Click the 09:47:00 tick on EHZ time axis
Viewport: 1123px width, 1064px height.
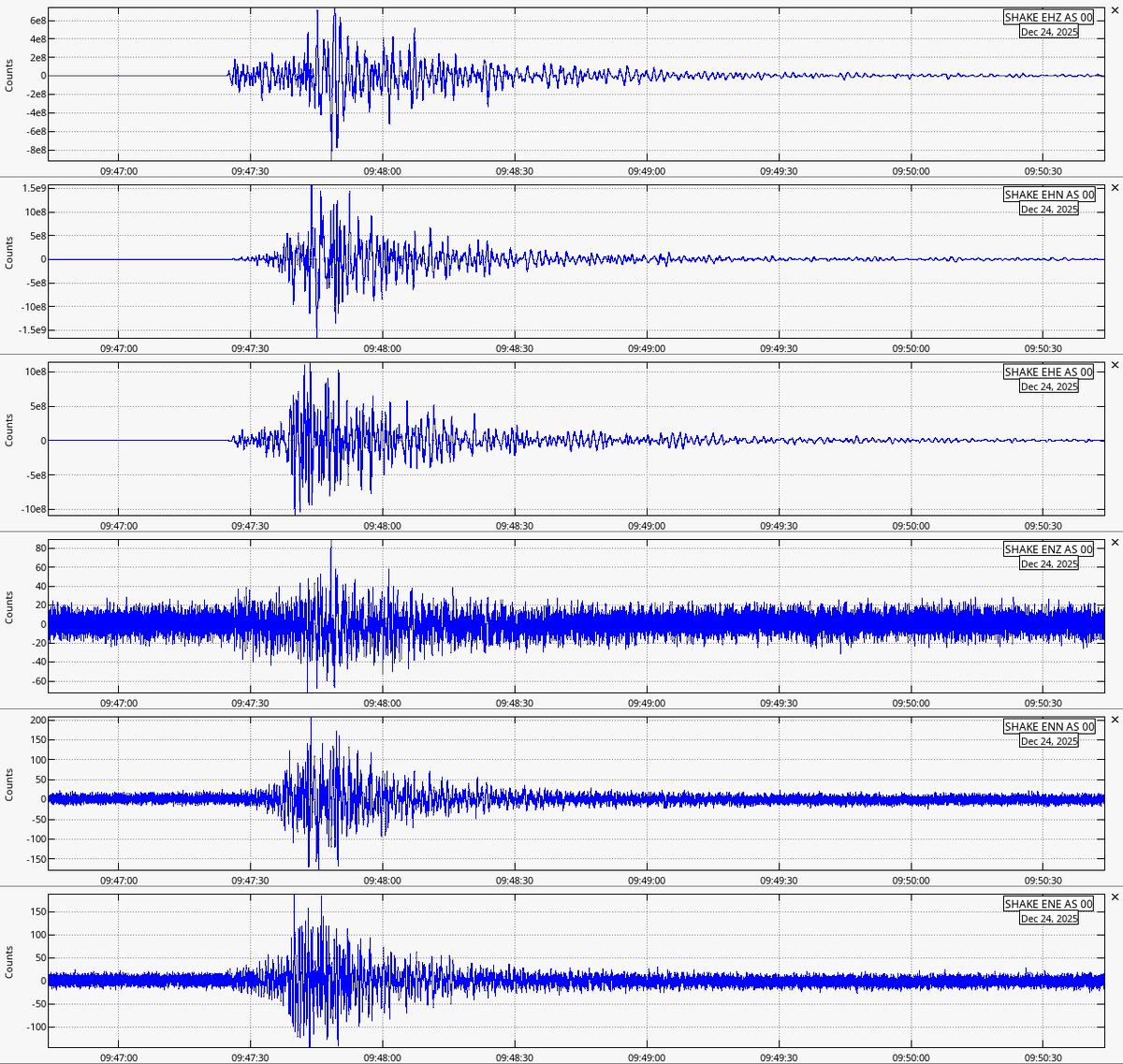pos(118,171)
